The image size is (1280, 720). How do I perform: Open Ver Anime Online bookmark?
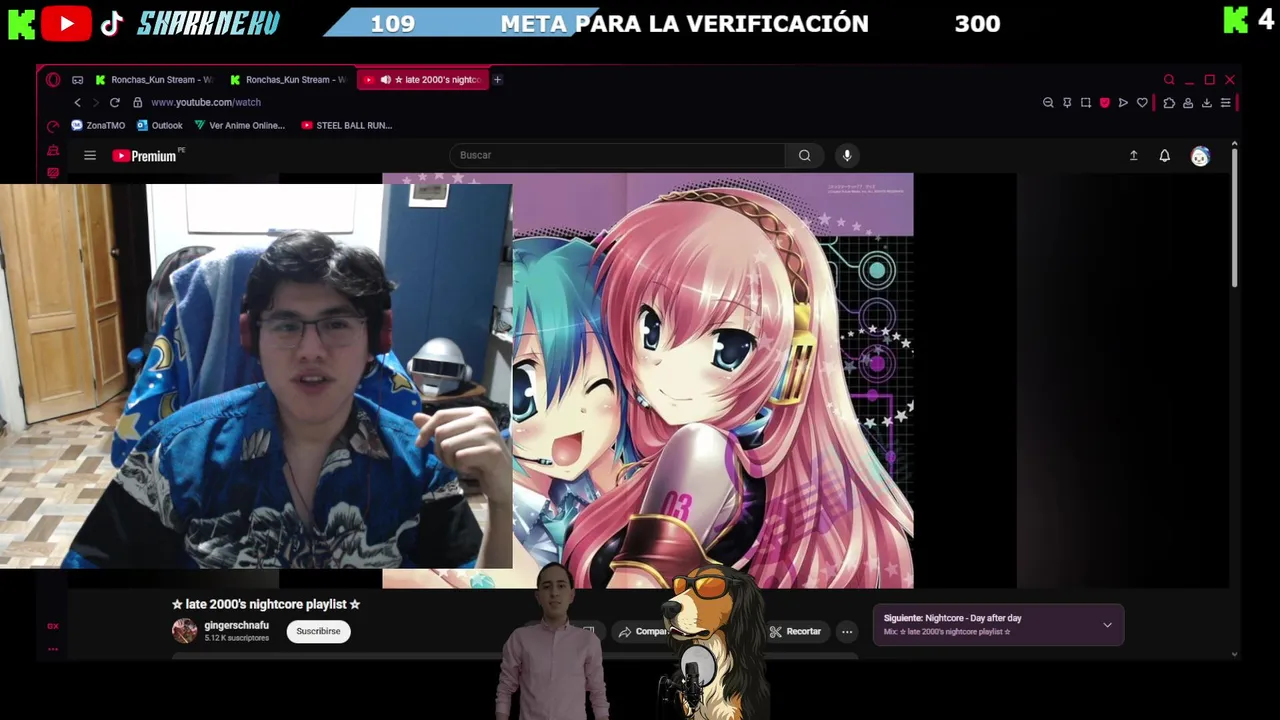pyautogui.click(x=240, y=126)
